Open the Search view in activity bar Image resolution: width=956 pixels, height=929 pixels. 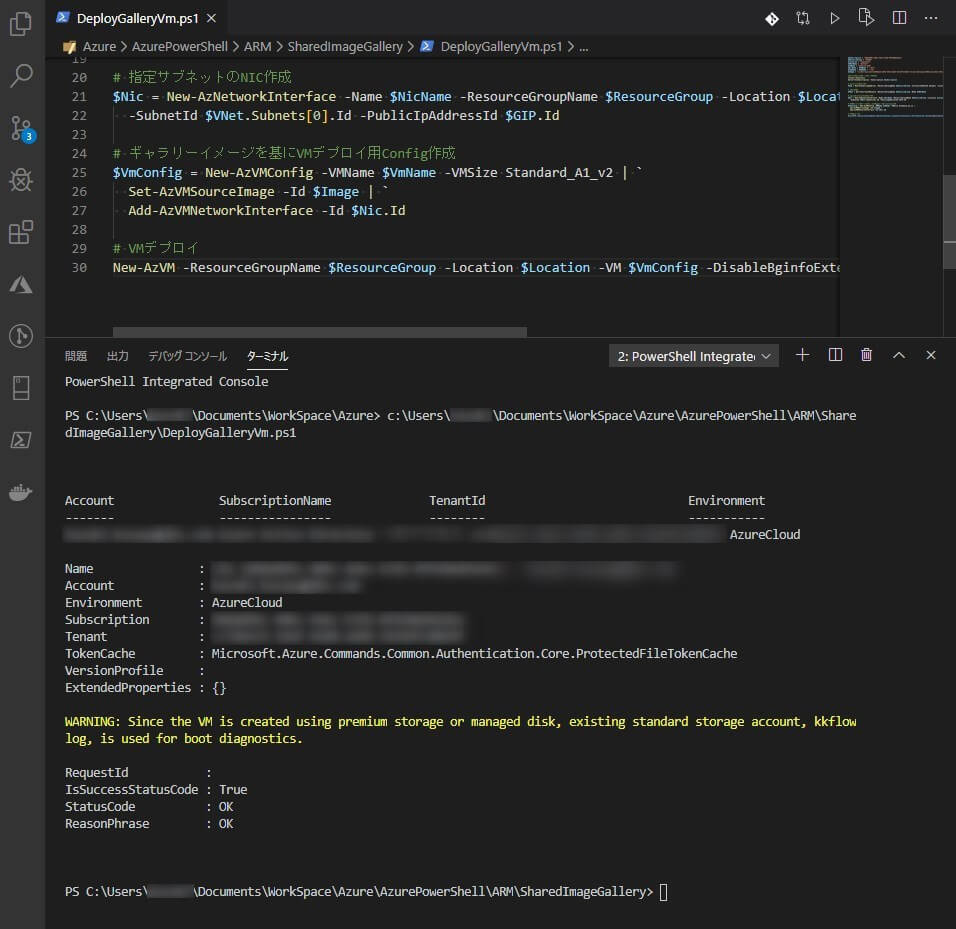21,76
